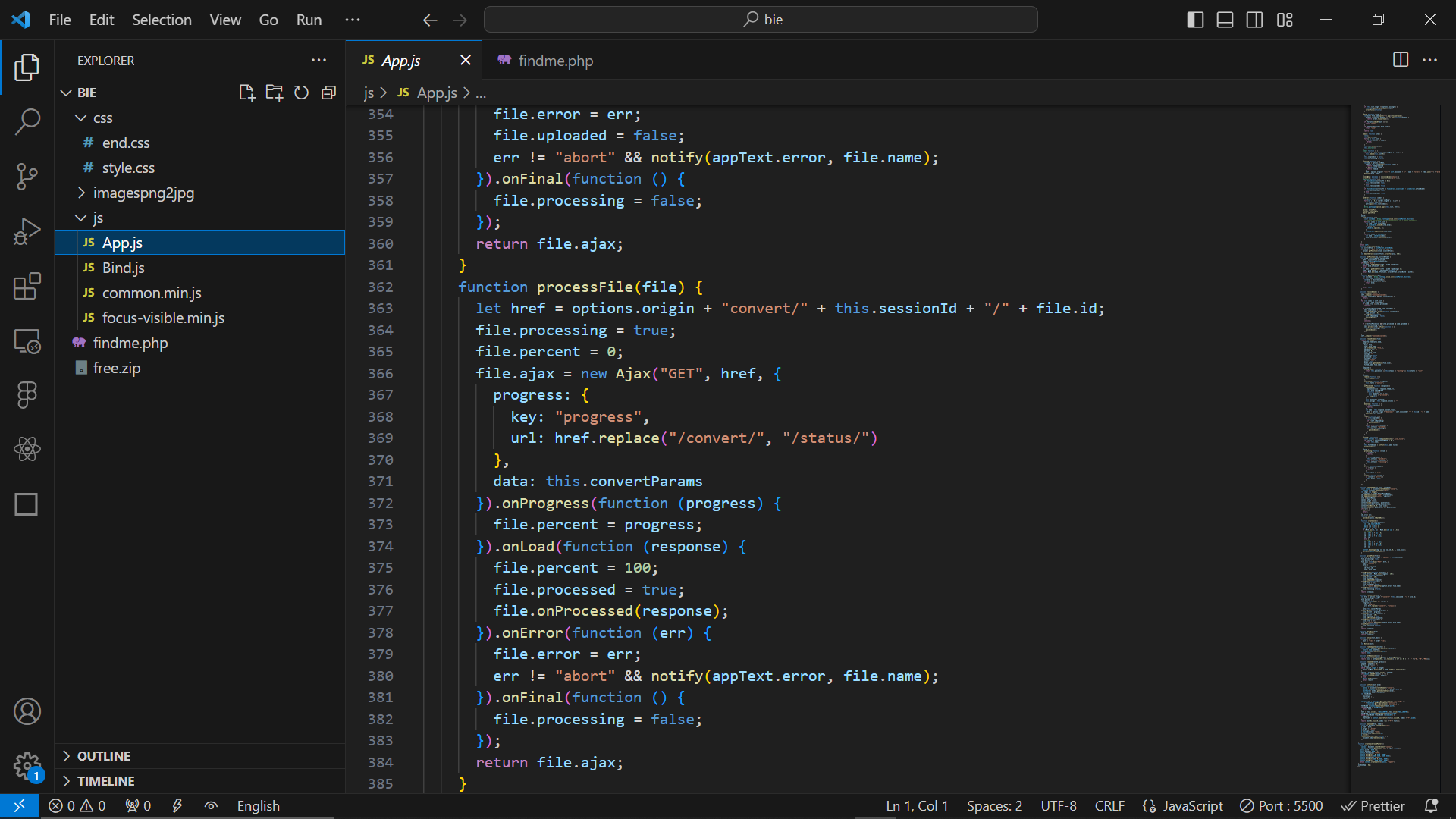The image size is (1456, 819).
Task: Toggle the primary side bar visibility
Action: (1195, 20)
